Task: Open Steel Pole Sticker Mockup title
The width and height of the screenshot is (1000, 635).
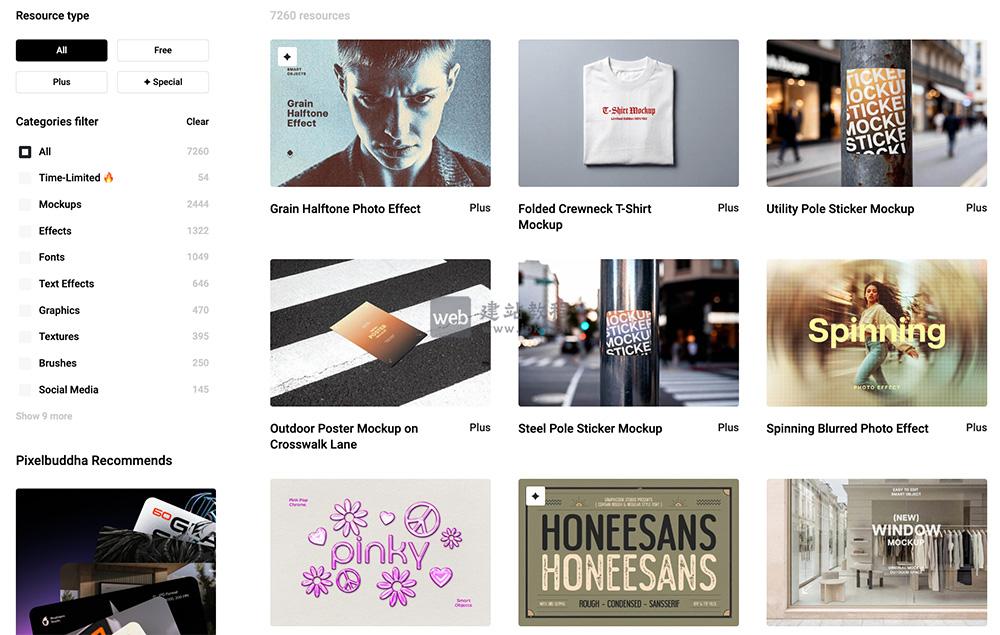Action: (590, 428)
